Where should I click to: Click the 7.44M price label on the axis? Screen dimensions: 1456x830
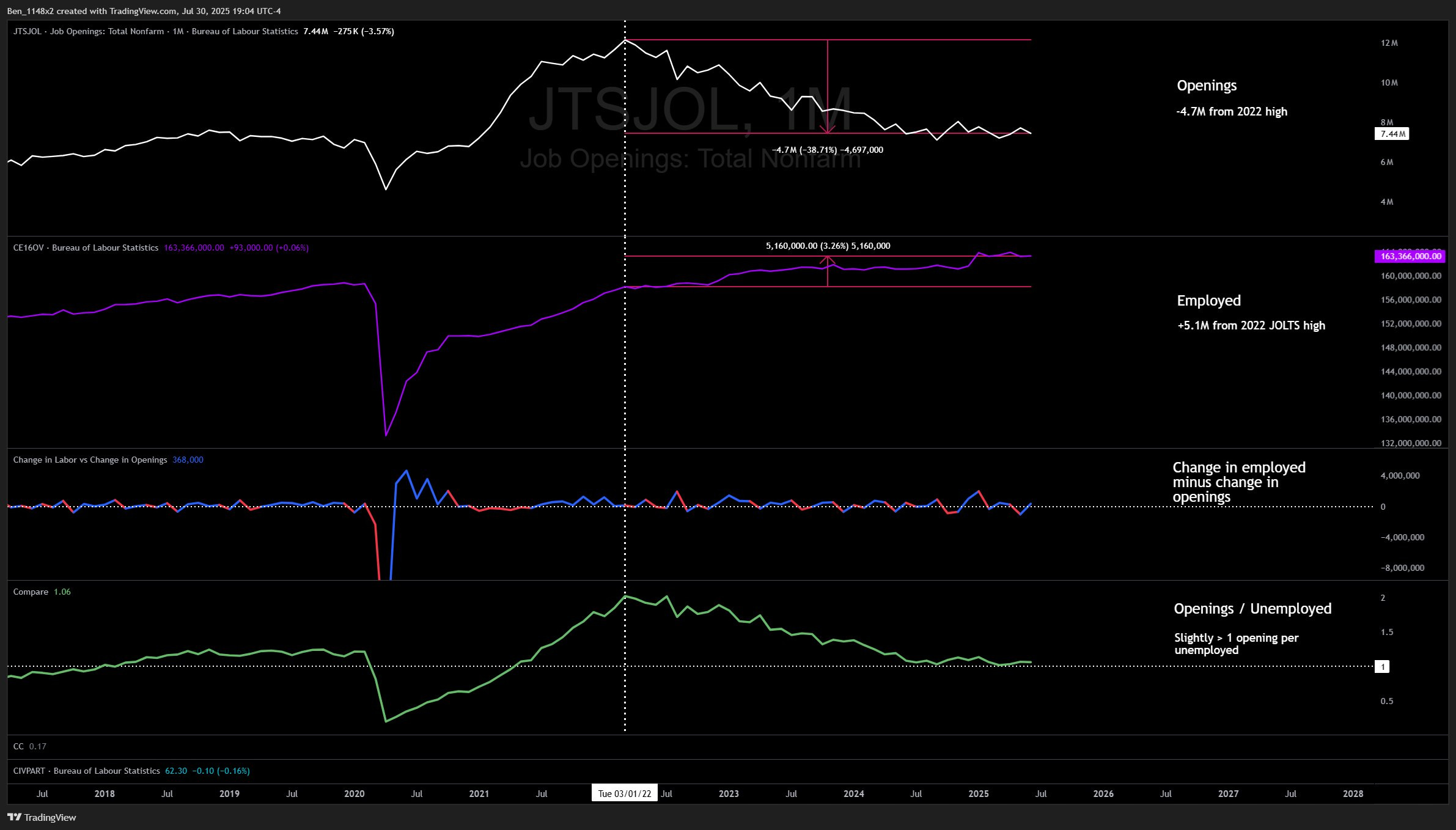click(1391, 134)
